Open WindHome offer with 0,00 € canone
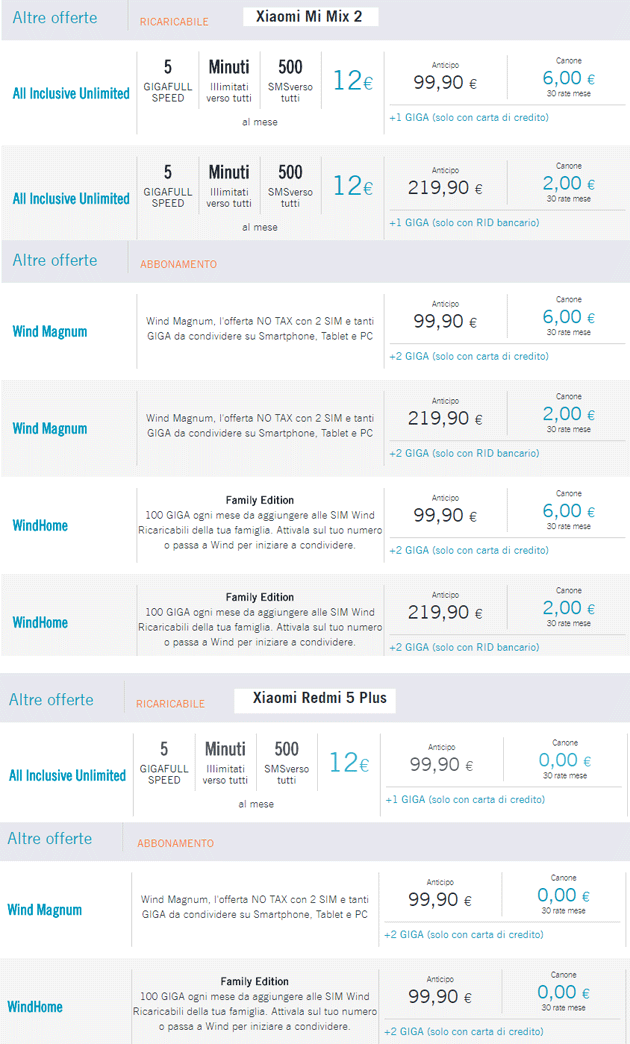The height and width of the screenshot is (1044, 630). (35, 1007)
